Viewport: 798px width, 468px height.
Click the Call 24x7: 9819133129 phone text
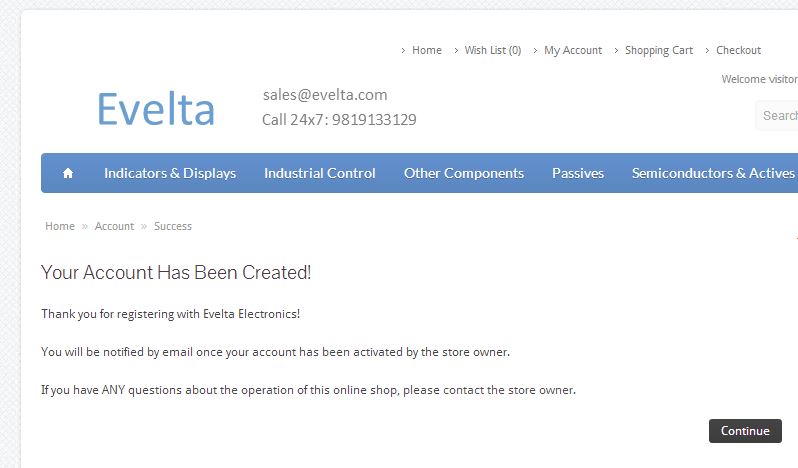(x=339, y=120)
